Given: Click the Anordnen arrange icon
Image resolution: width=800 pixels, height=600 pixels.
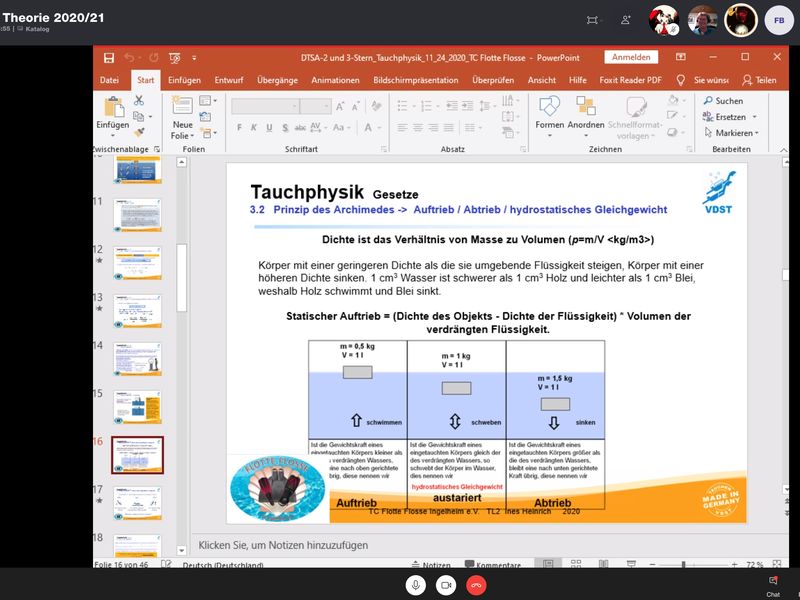Looking at the screenshot, I should pos(586,106).
